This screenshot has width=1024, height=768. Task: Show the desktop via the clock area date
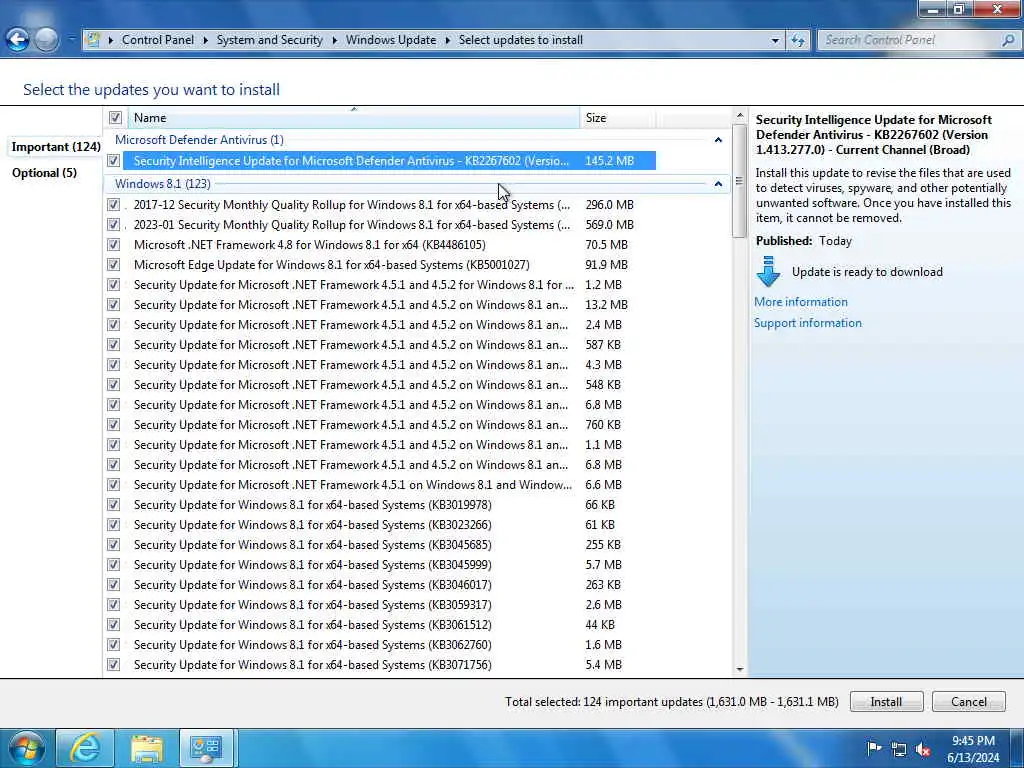(972, 758)
